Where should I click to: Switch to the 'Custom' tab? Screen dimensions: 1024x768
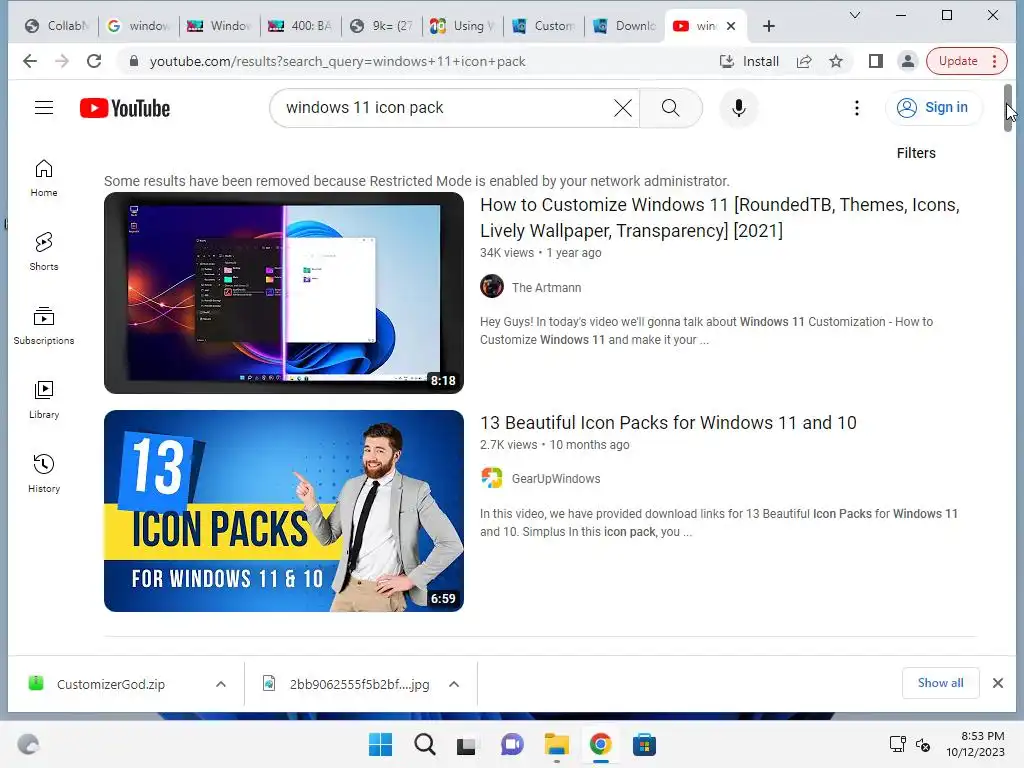[543, 26]
